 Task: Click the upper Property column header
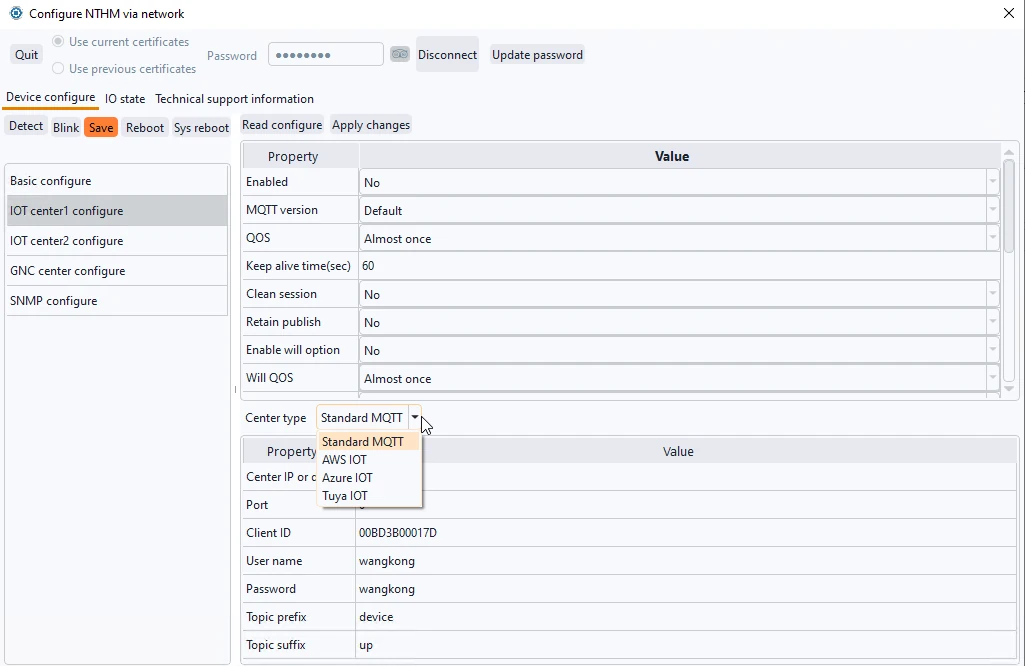(x=301, y=156)
